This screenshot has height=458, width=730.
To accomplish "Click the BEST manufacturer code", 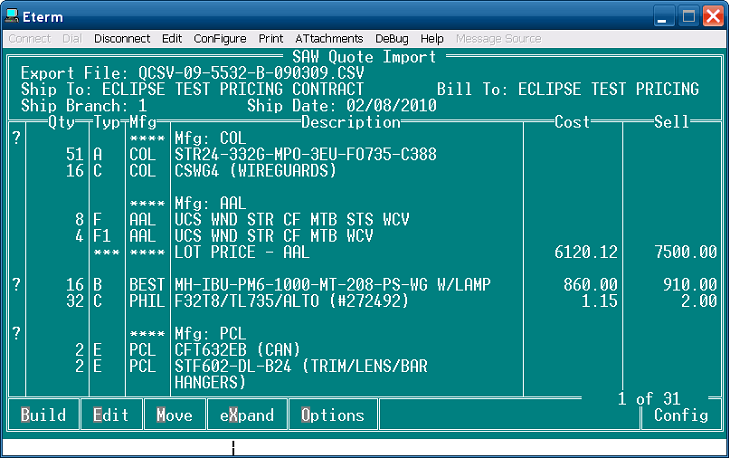I will (x=147, y=285).
